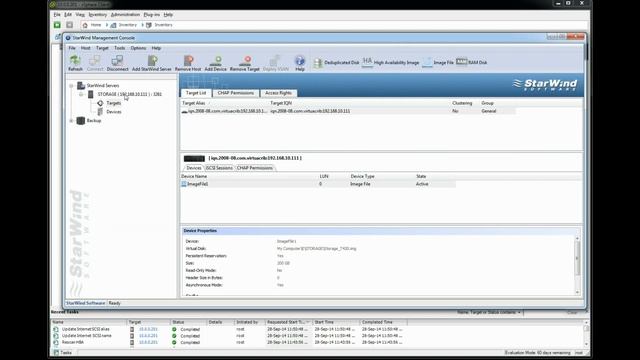Image resolution: width=640 pixels, height=360 pixels.
Task: Click the STORAGE server icon in tree
Action: pos(91,94)
